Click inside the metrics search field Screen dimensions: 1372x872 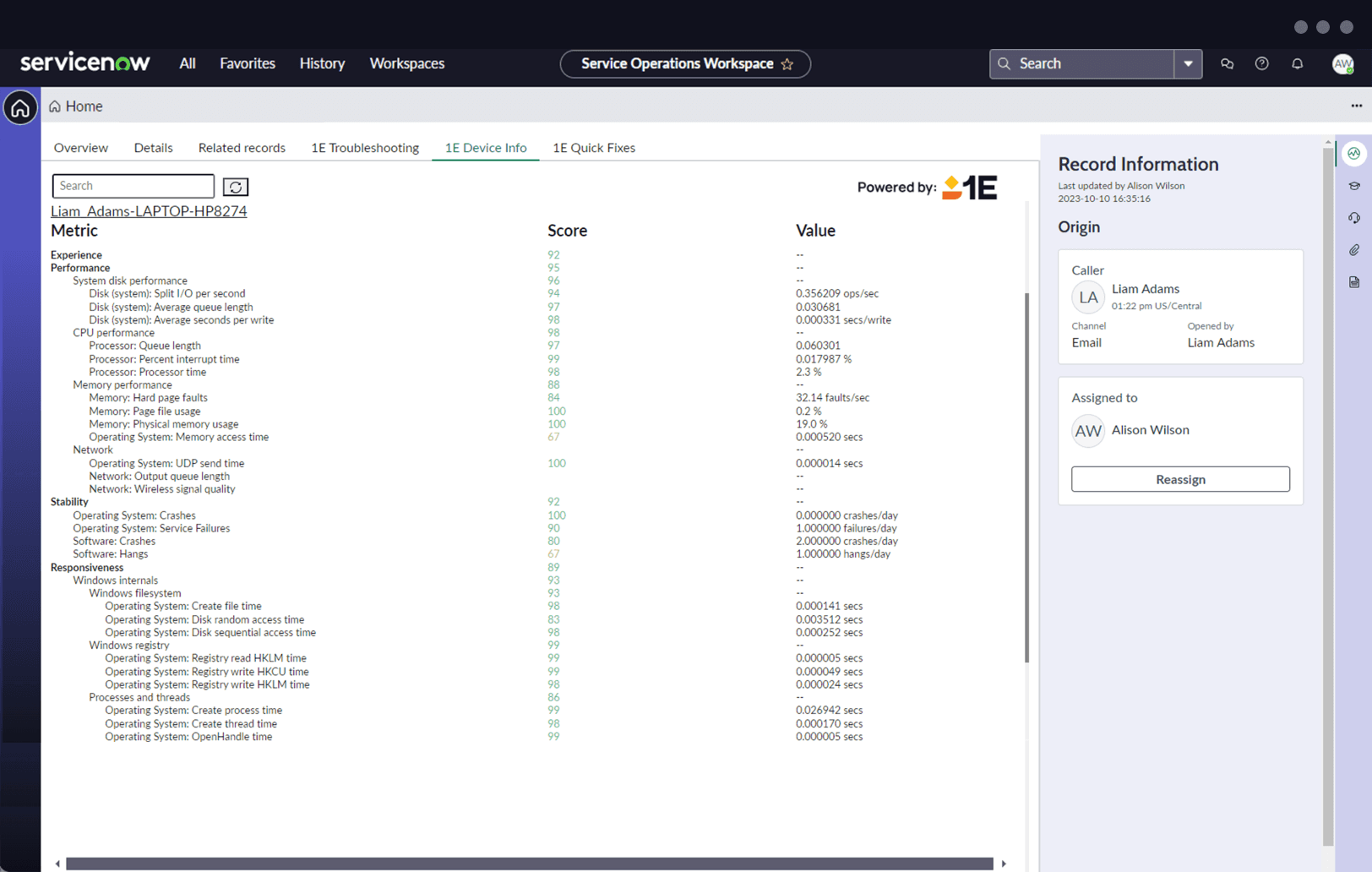point(133,185)
